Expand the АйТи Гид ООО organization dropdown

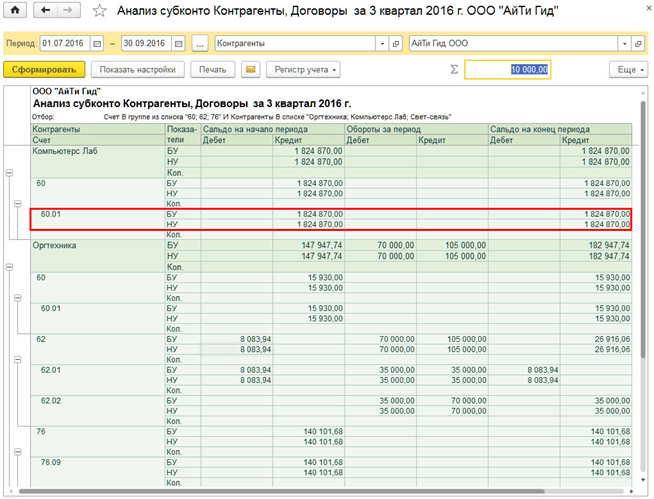pyautogui.click(x=625, y=45)
